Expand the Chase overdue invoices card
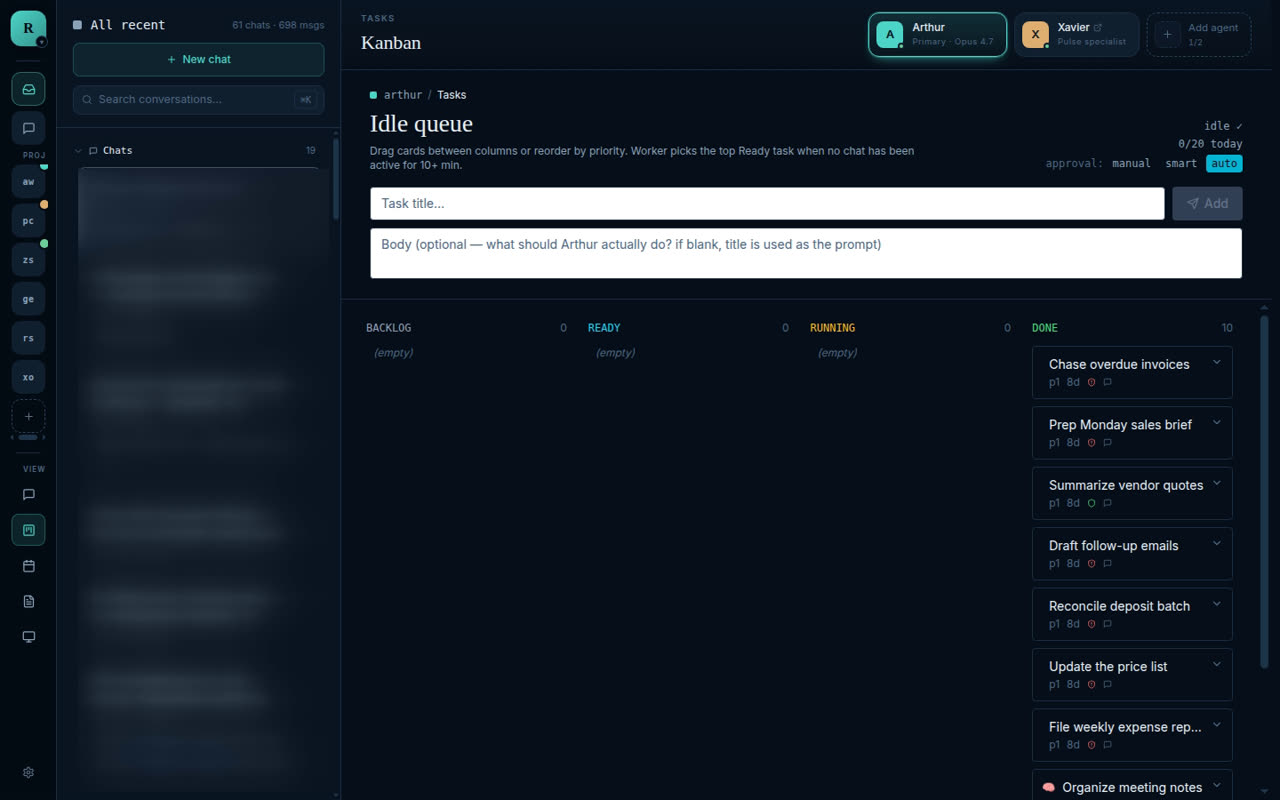The height and width of the screenshot is (800, 1280). pyautogui.click(x=1217, y=362)
